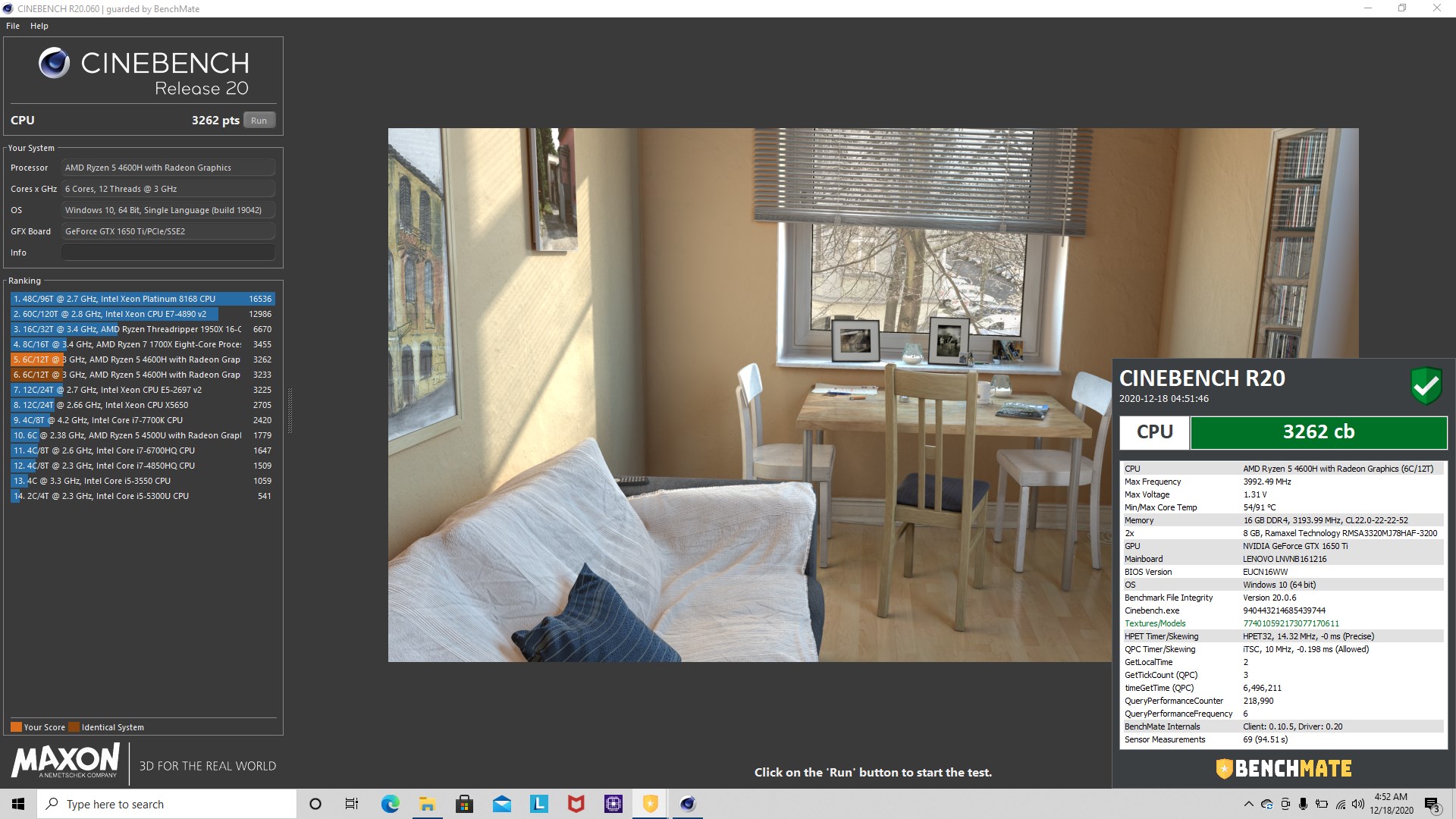Open Wi-Fi network tray icon

coord(1340,805)
